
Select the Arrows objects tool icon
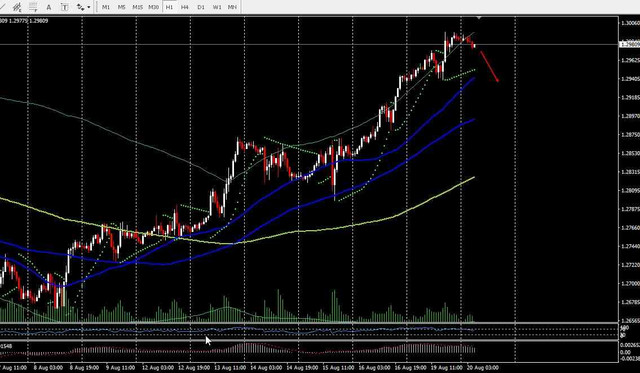pyautogui.click(x=80, y=7)
